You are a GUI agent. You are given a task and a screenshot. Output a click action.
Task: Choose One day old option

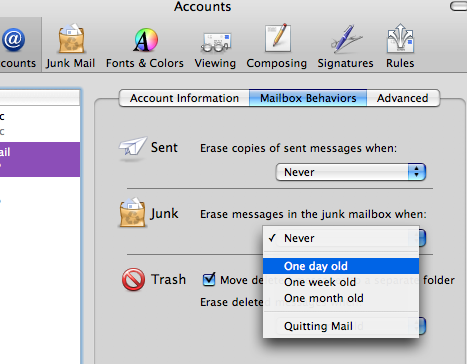pyautogui.click(x=341, y=266)
